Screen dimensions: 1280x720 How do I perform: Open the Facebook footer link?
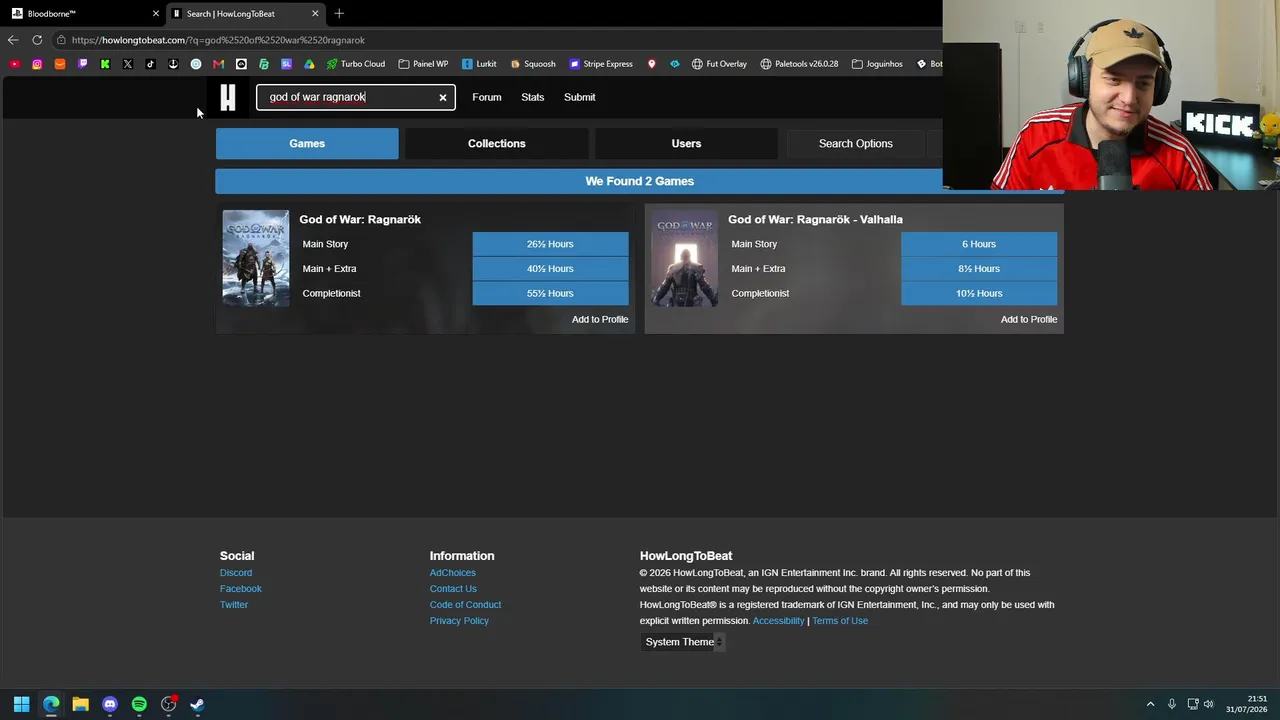point(241,589)
